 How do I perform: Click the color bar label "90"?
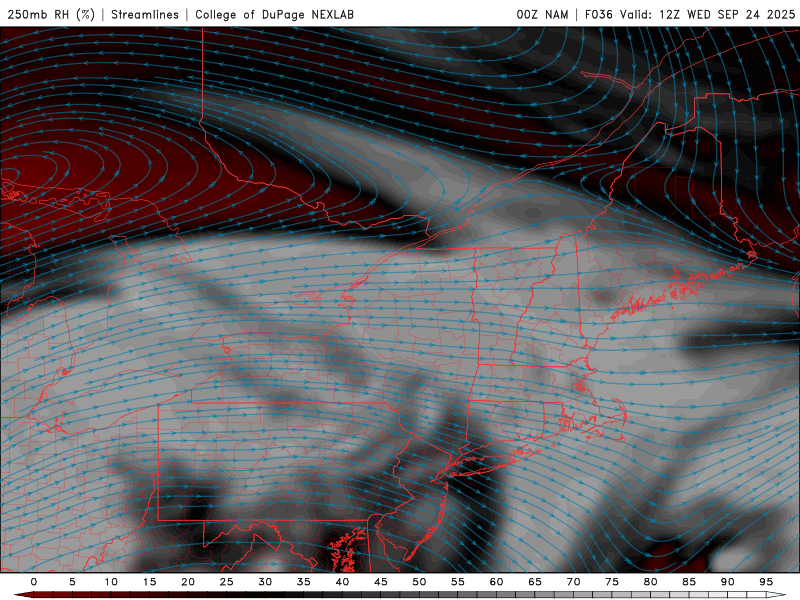pos(728,582)
